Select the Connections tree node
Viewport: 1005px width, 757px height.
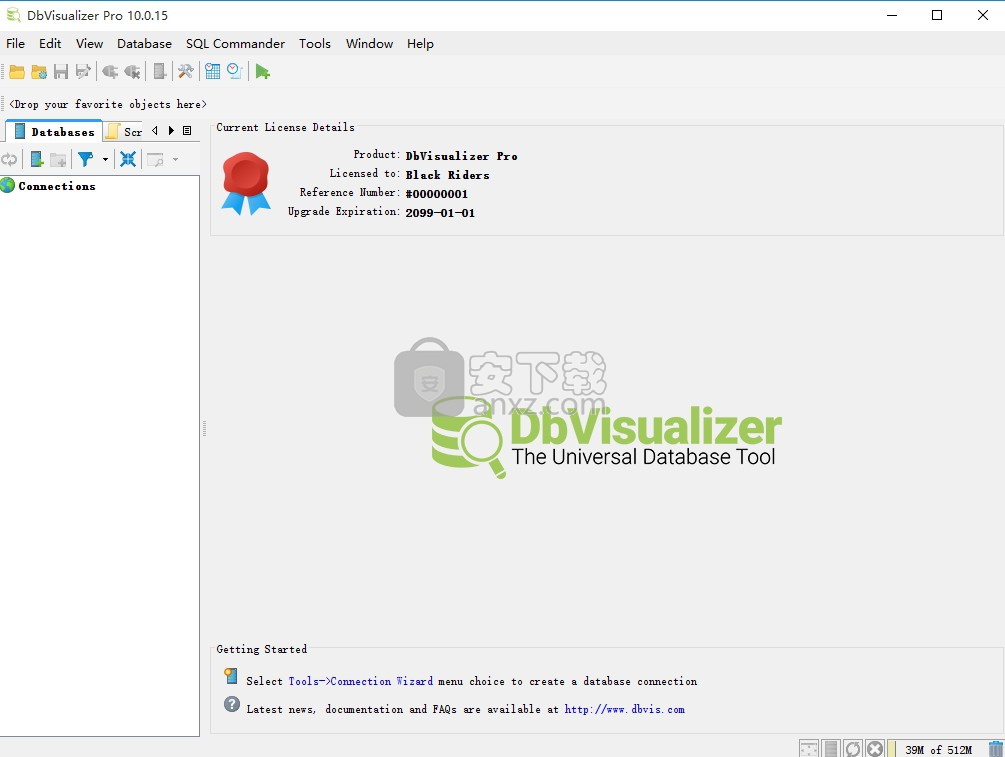coord(56,186)
